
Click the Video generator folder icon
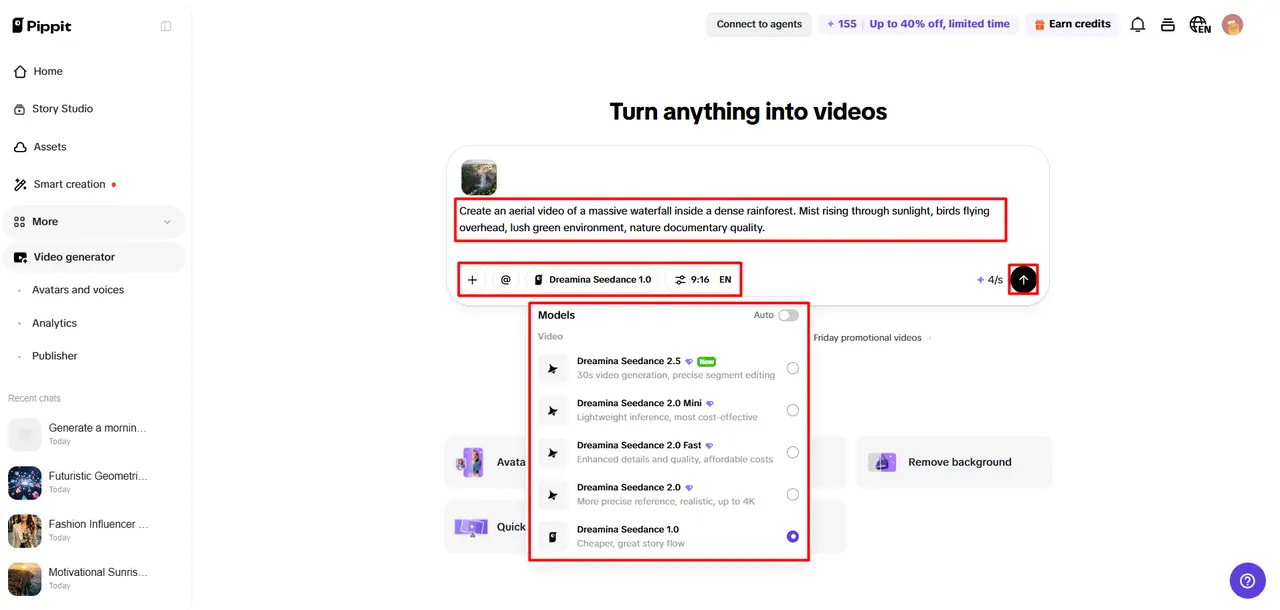pos(20,257)
